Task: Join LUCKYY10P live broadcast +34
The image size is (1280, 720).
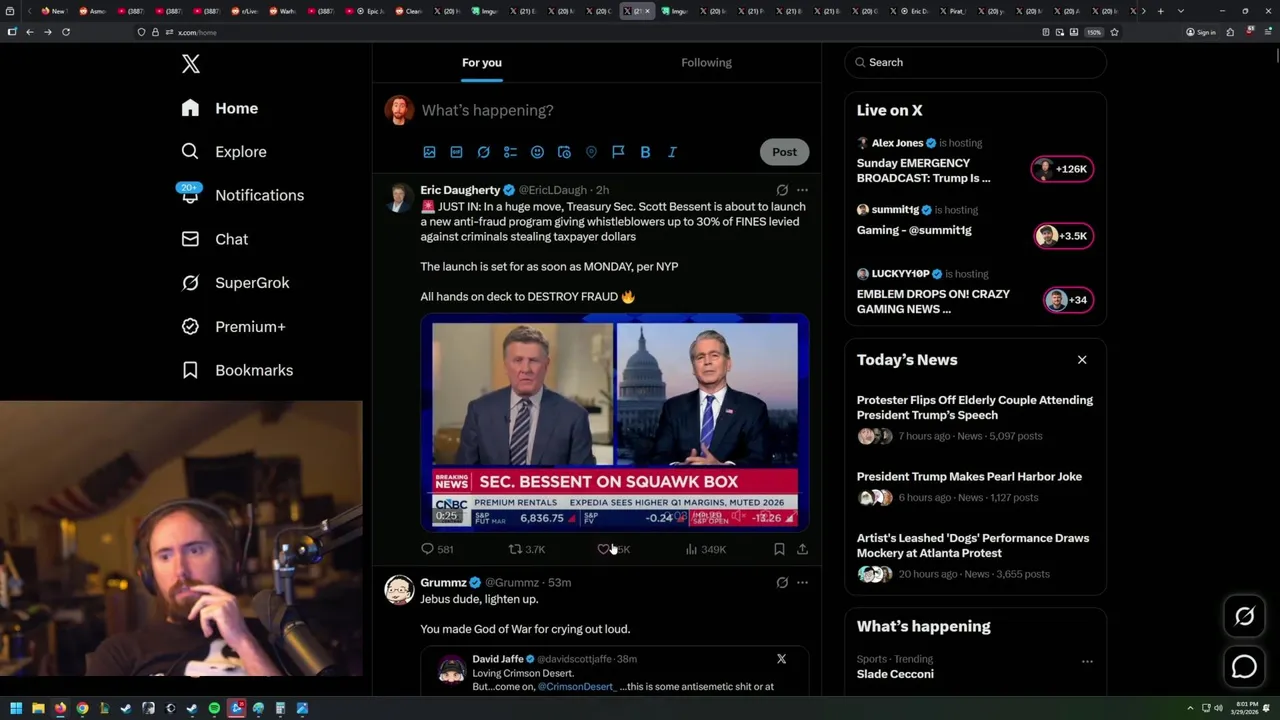Action: click(x=1068, y=300)
